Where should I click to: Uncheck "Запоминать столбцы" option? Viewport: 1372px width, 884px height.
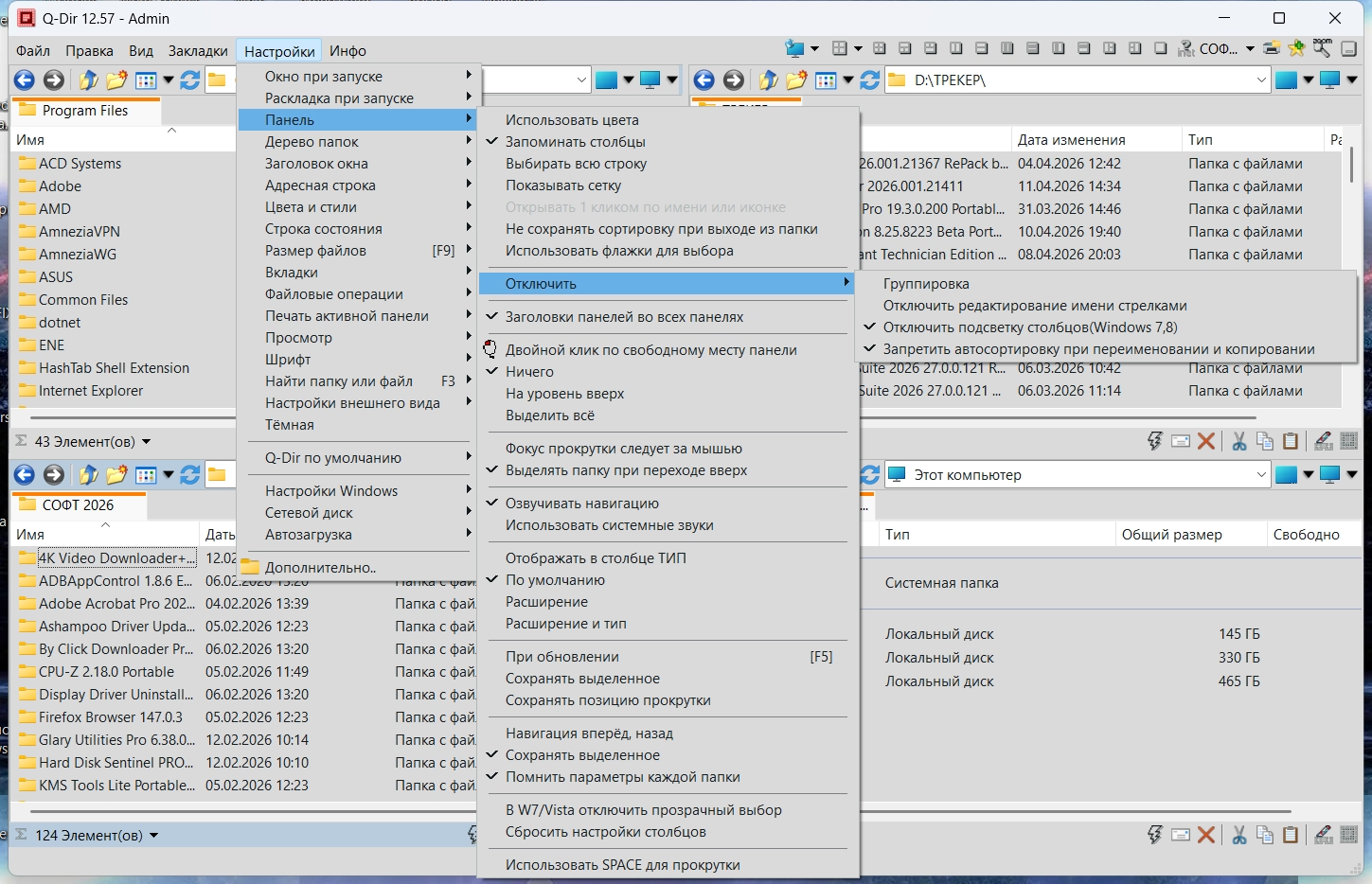[576, 142]
